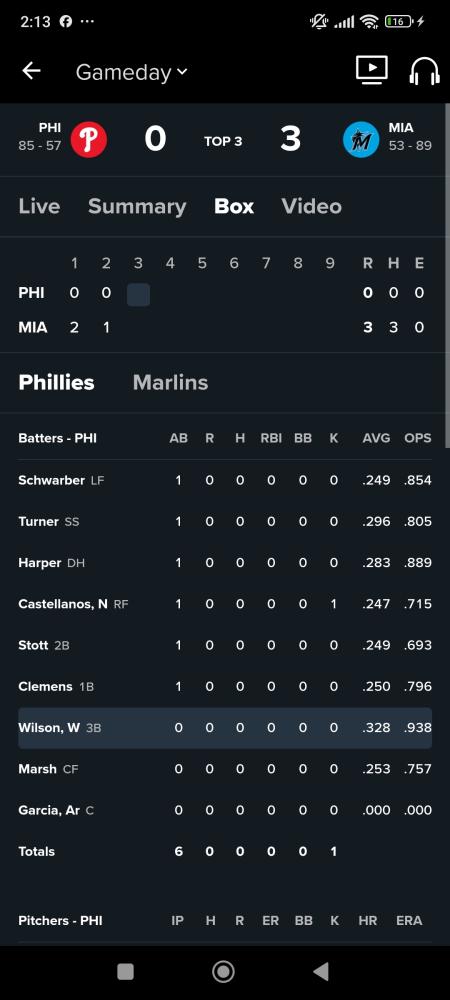Tap the highlighted 3rd inning cell
Image resolution: width=450 pixels, height=1000 pixels.
[x=138, y=295]
